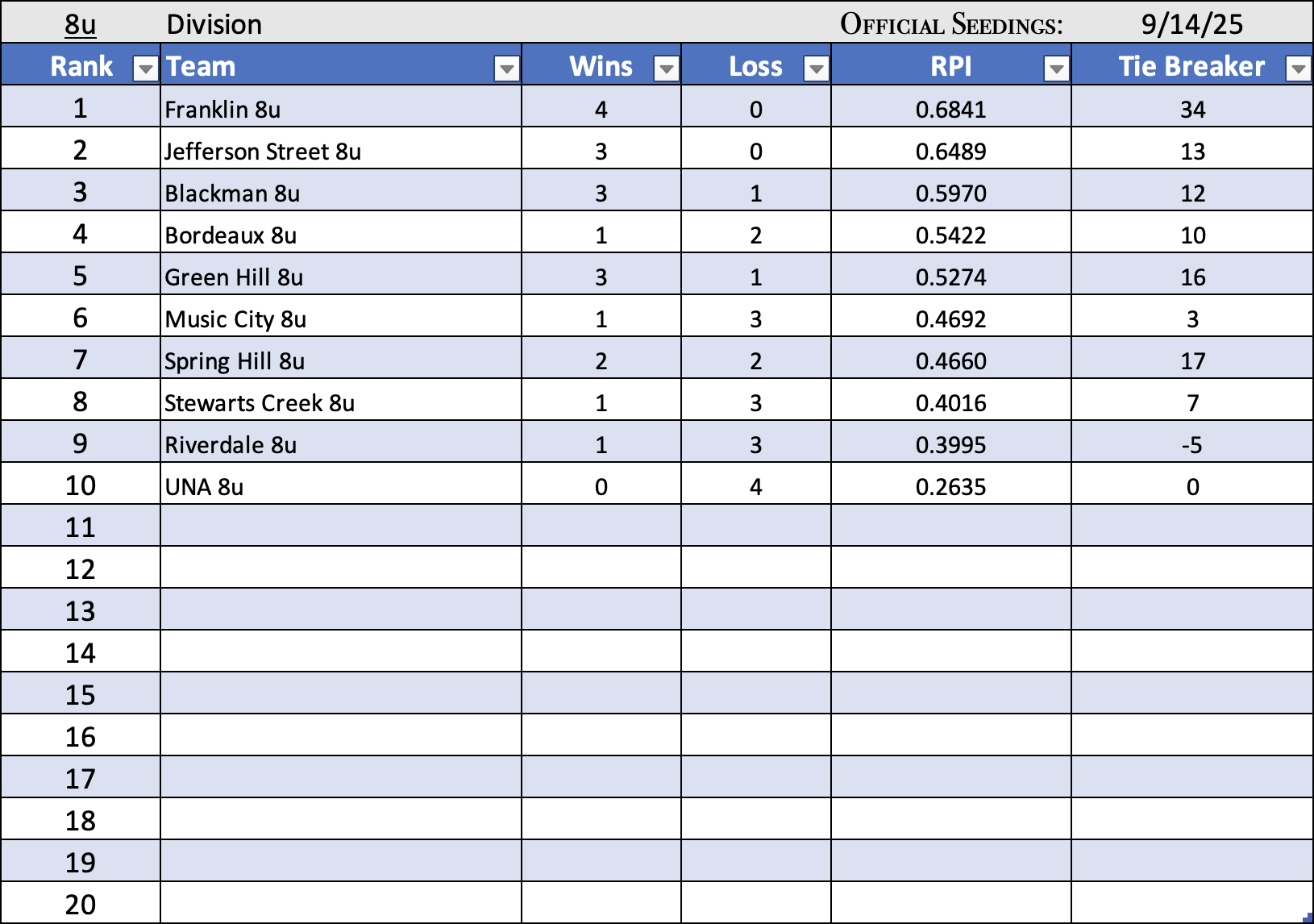This screenshot has height=924, width=1314.
Task: Click the 9/14/25 date cell
Action: 1191,24
